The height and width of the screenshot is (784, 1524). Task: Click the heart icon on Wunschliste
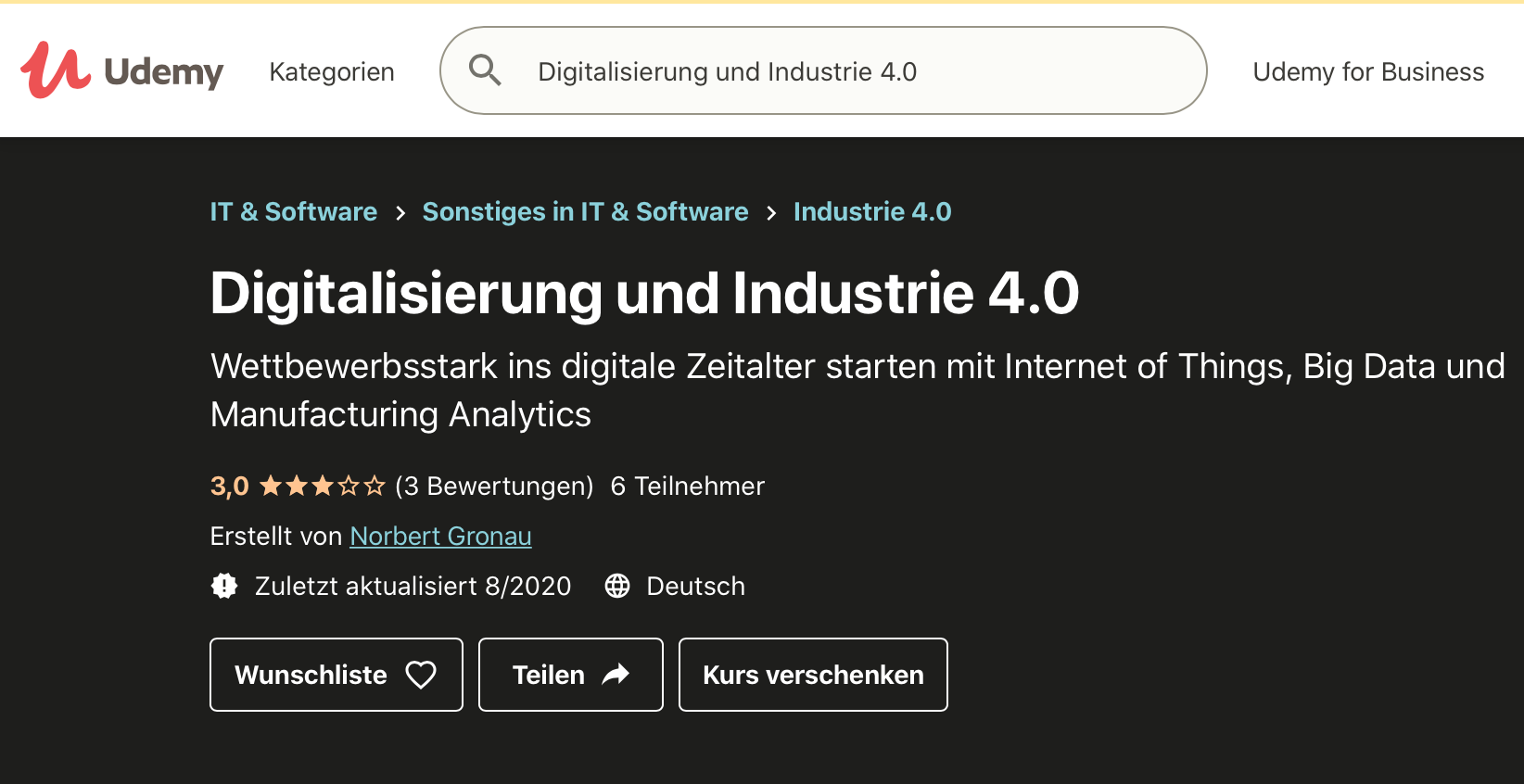[421, 675]
